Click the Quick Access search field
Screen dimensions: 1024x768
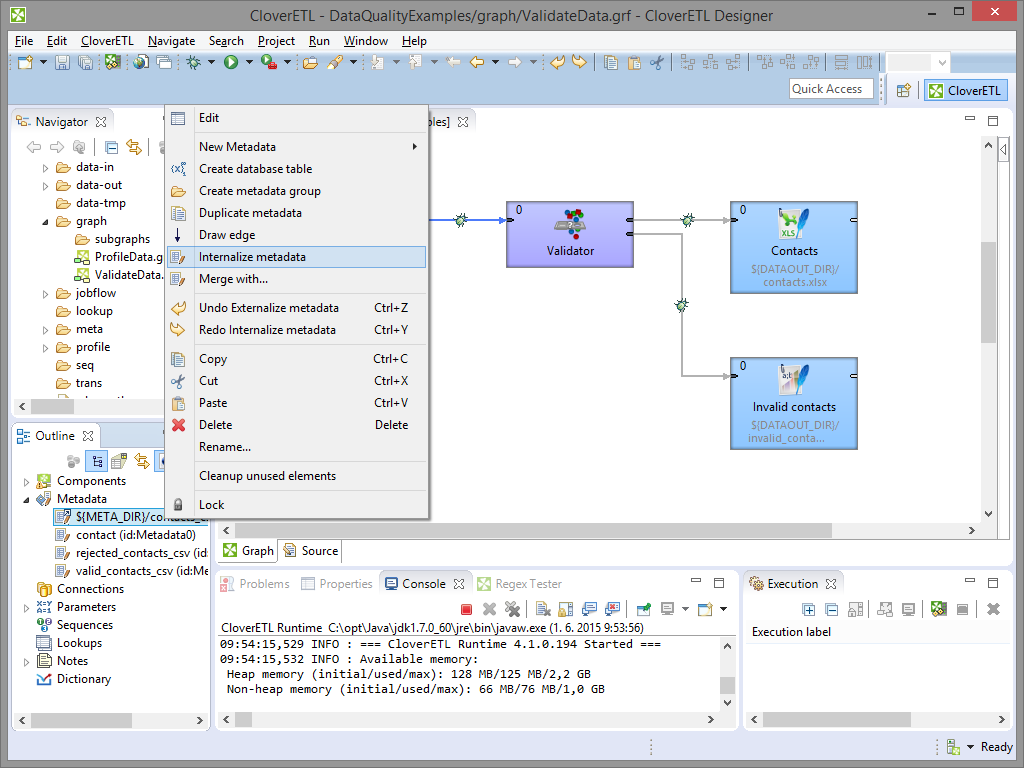(x=827, y=89)
